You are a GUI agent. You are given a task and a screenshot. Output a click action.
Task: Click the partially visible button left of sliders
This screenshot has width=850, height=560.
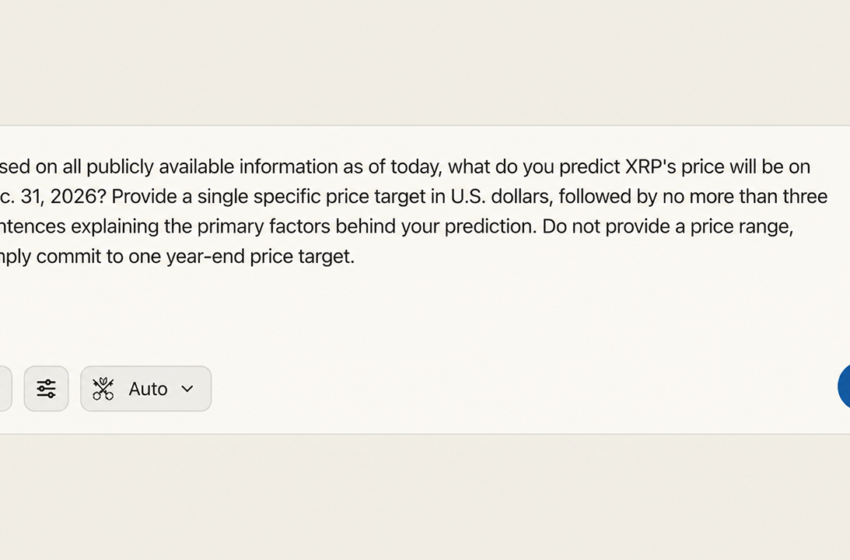pyautogui.click(x=5, y=389)
